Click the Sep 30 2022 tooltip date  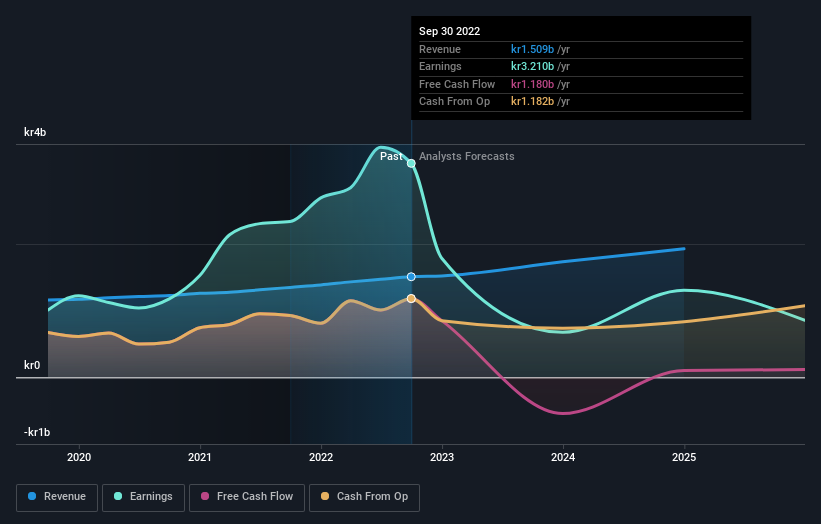pyautogui.click(x=449, y=31)
